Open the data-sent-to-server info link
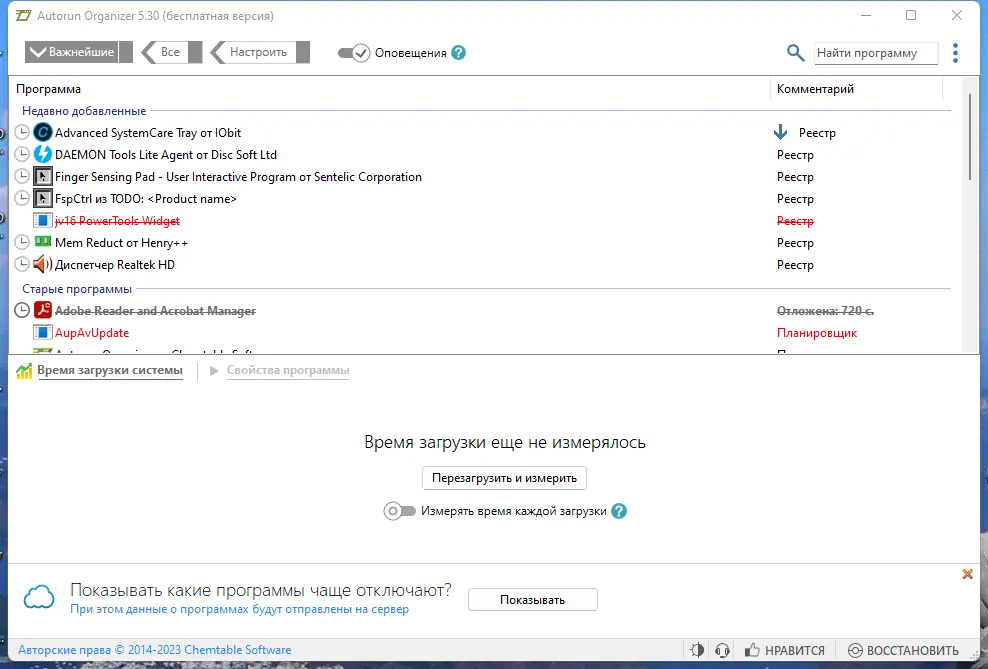 pyautogui.click(x=239, y=609)
